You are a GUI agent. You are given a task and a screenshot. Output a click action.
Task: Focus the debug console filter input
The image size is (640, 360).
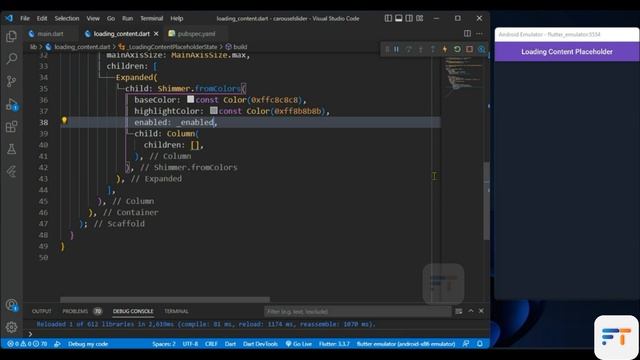(357, 311)
